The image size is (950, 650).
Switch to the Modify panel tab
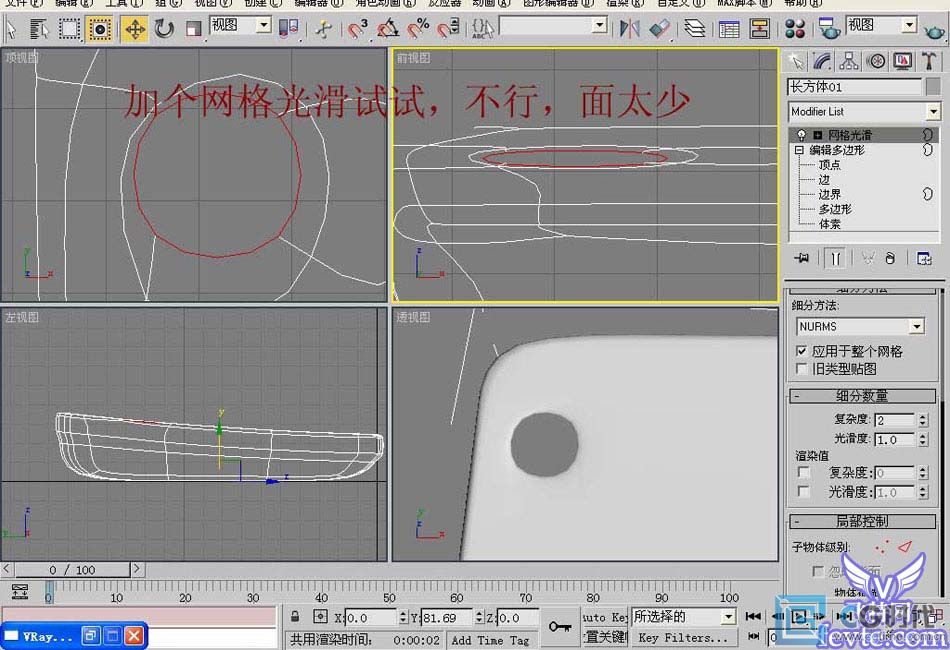point(822,61)
